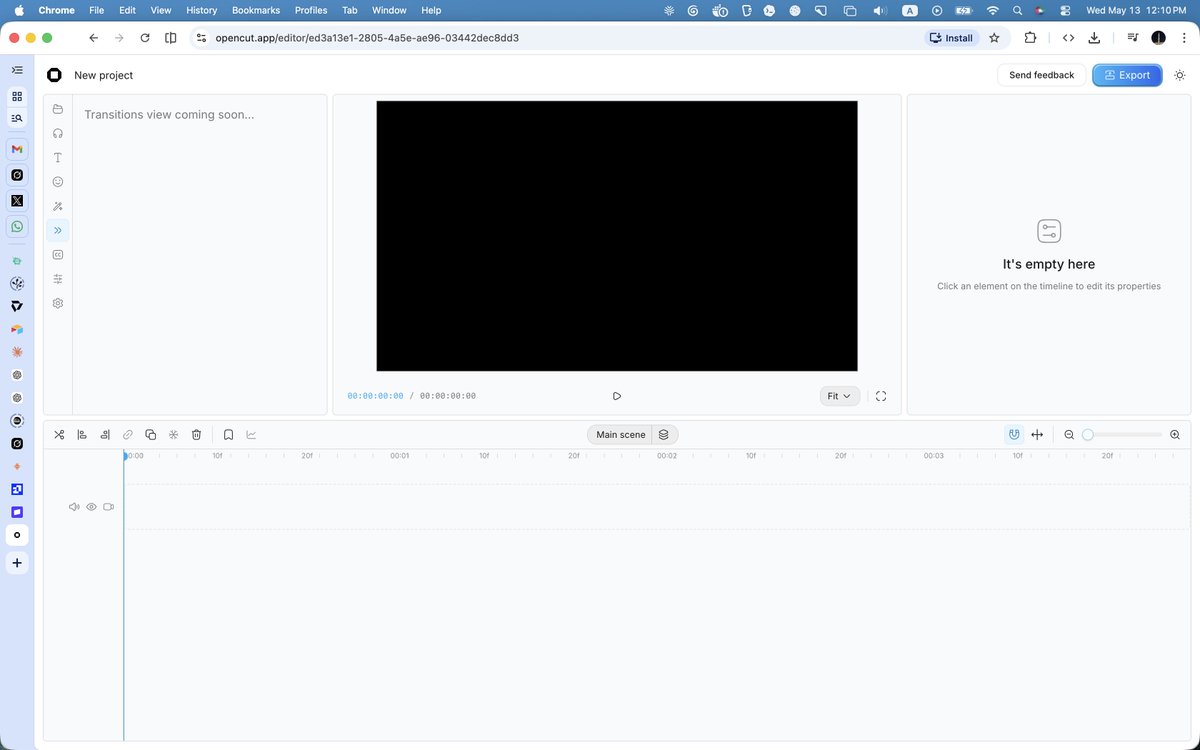
Task: Adjust the timeline zoom slider
Action: [1122, 435]
